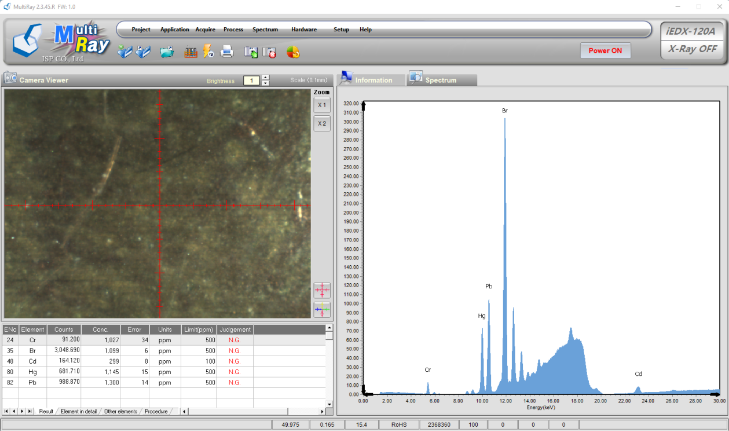The width and height of the screenshot is (729, 431).
Task: Increase brightness with the up stepper
Action: (x=265, y=78)
